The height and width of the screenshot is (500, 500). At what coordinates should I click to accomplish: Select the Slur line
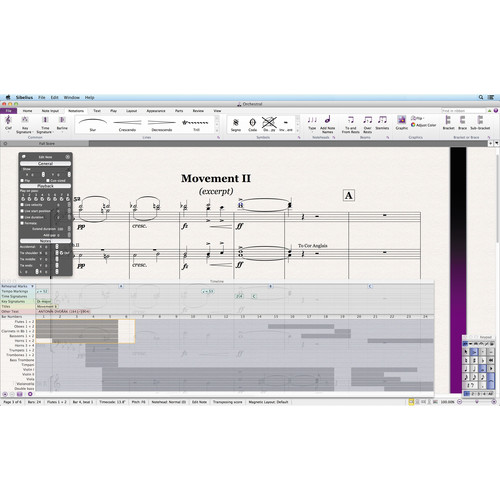pyautogui.click(x=93, y=124)
